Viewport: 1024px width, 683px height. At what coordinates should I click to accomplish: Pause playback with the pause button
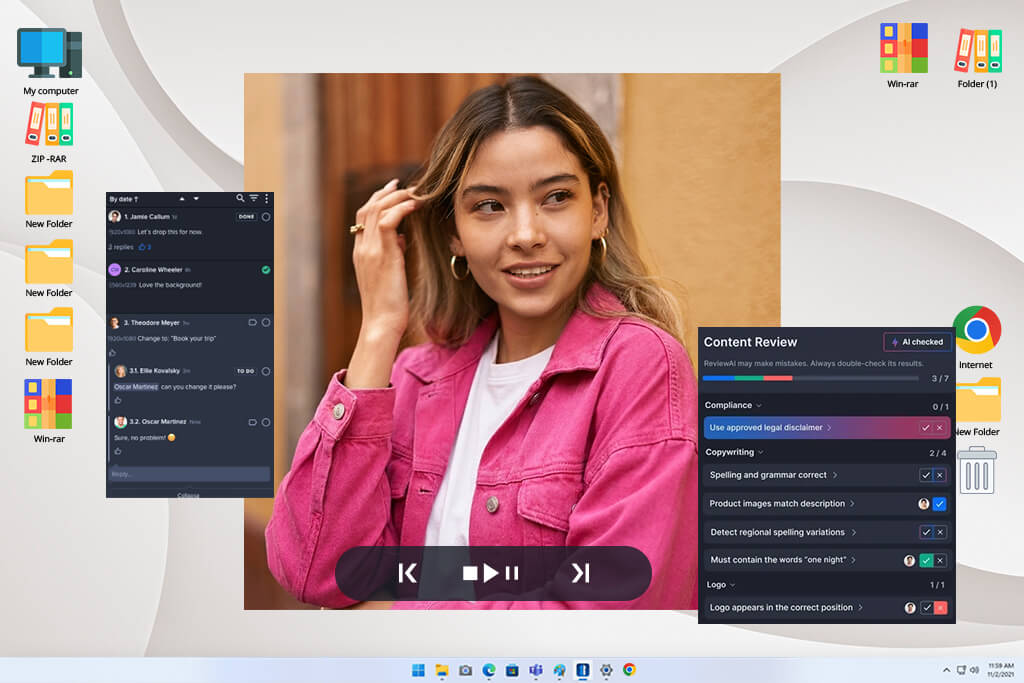[512, 573]
